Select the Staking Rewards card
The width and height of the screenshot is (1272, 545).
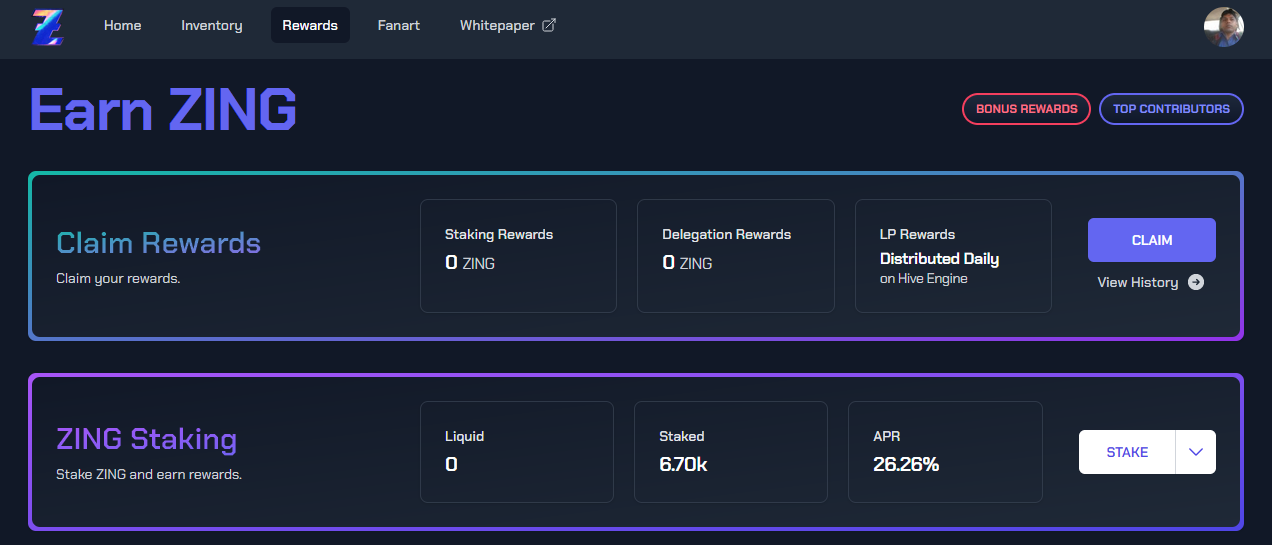coord(518,256)
